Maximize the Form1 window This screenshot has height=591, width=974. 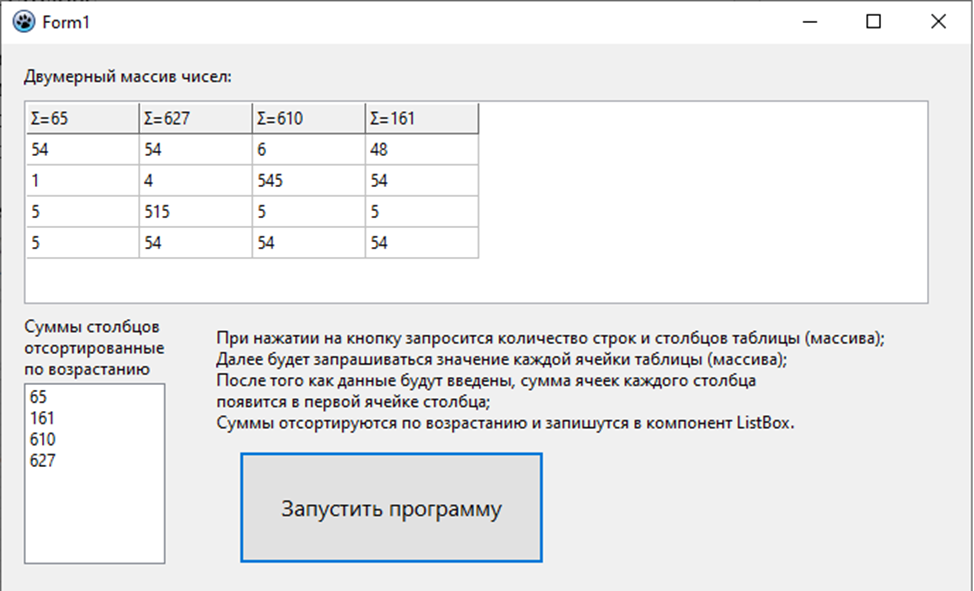pyautogui.click(x=873, y=22)
